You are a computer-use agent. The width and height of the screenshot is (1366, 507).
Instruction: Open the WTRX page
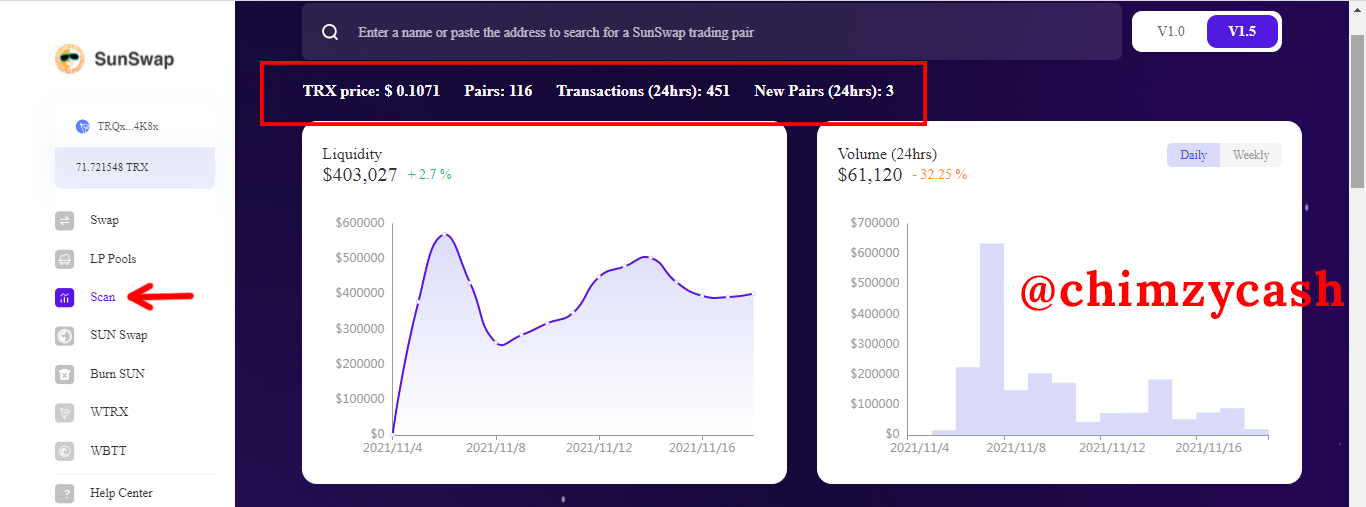click(109, 412)
